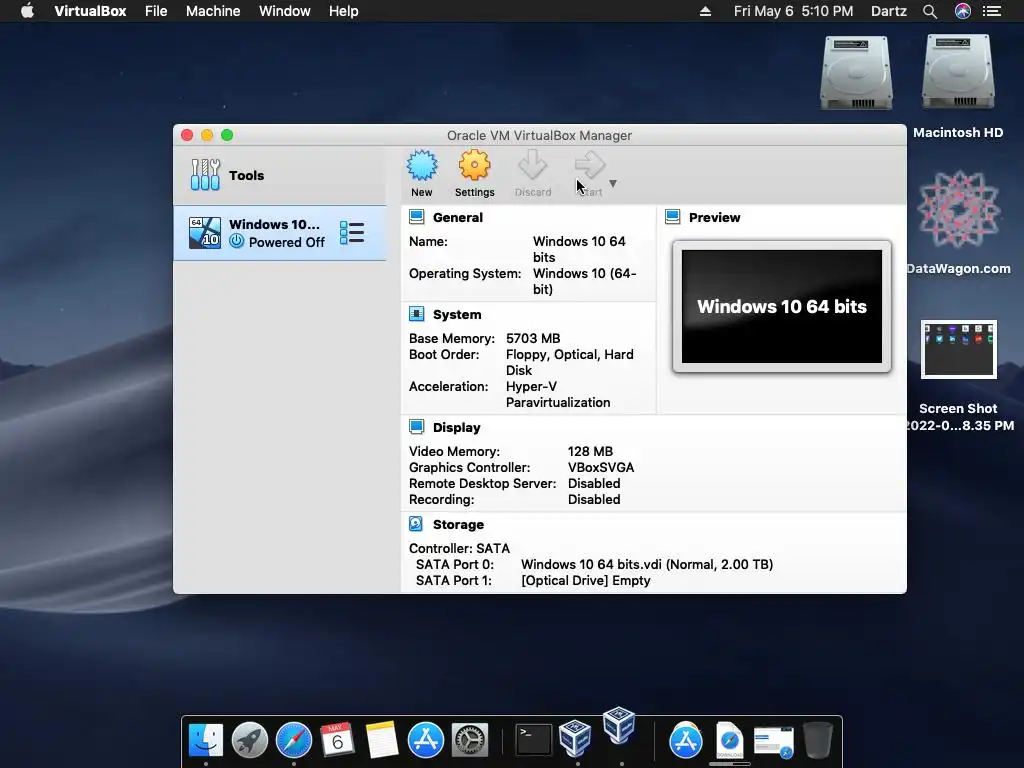The image size is (1024, 768).
Task: Click the Display section monitor icon
Action: [x=417, y=427]
